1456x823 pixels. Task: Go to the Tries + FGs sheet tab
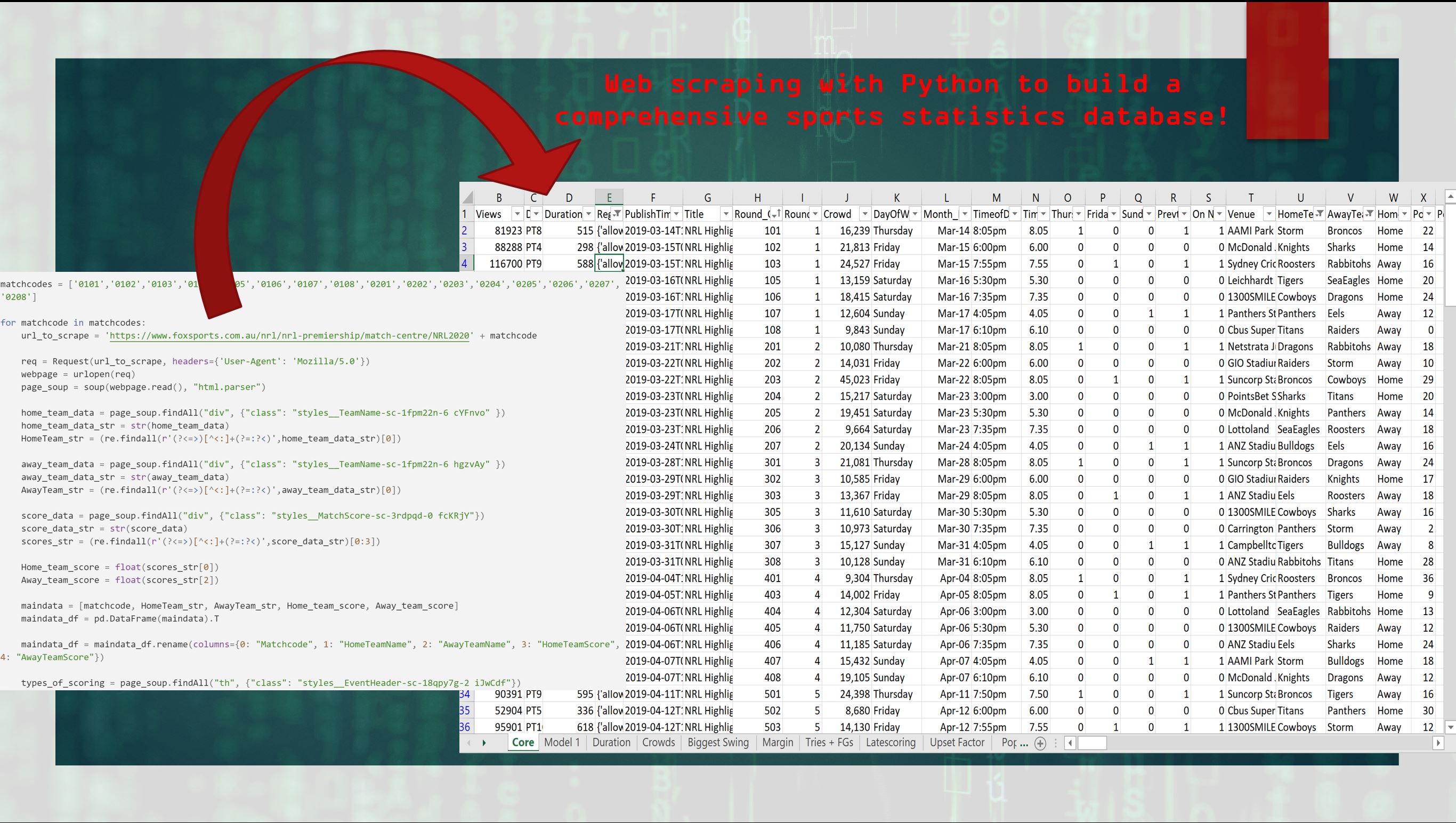[x=829, y=743]
